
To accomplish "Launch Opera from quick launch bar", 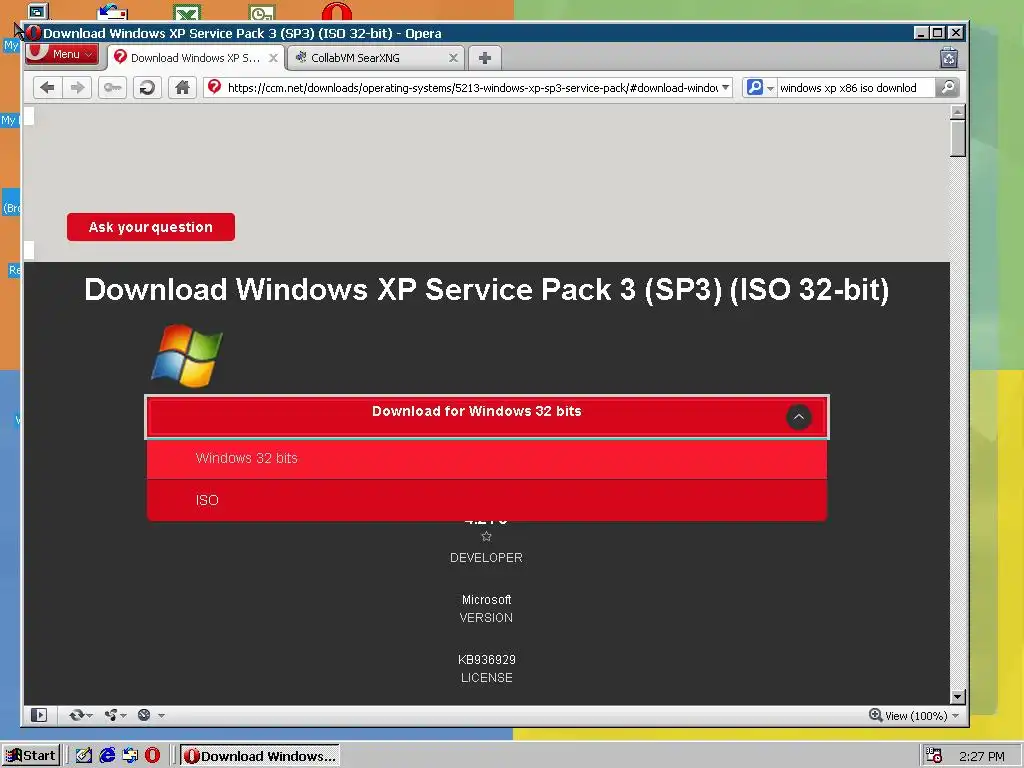I will coord(152,756).
